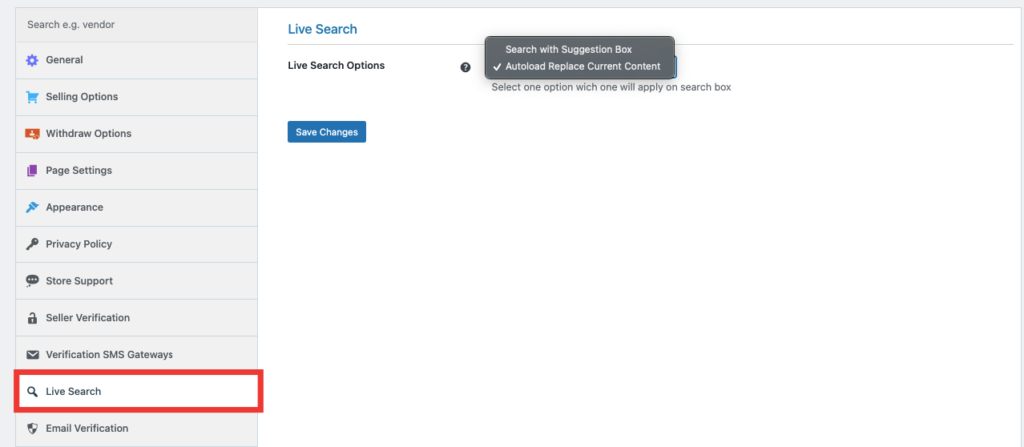The image size is (1024, 447).
Task: Click the Verification SMS Gateways envelope icon
Action: pos(32,355)
